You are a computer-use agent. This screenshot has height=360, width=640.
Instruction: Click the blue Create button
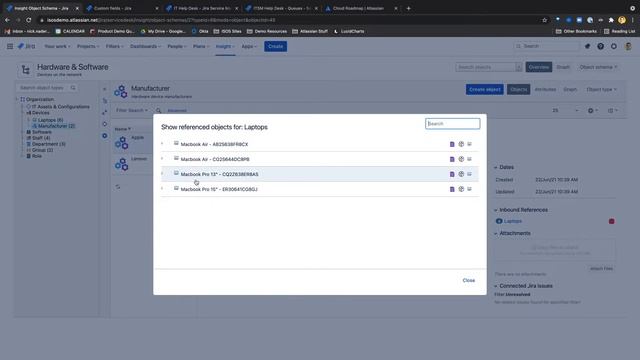[276, 47]
